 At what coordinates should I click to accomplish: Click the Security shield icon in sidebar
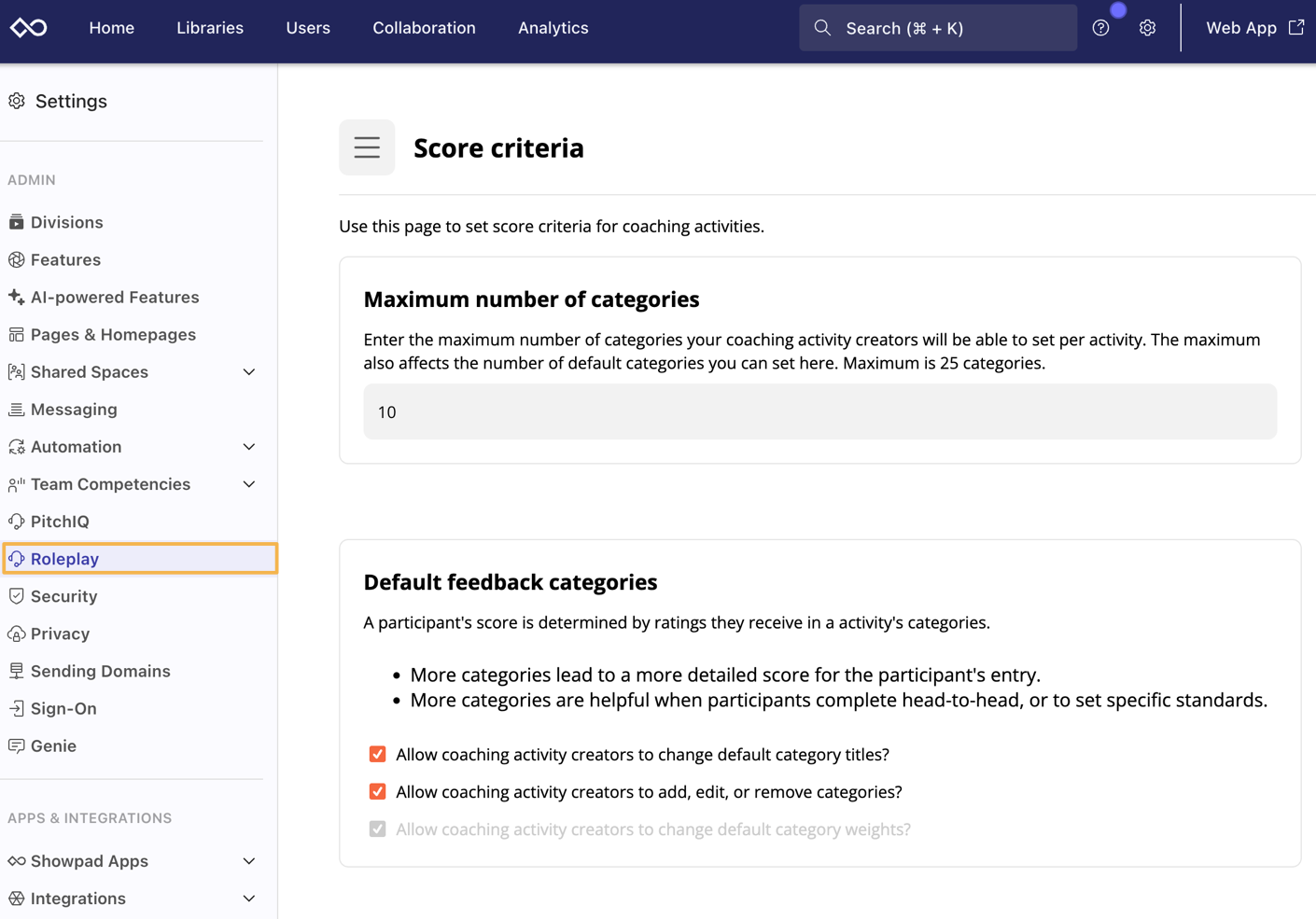(16, 596)
